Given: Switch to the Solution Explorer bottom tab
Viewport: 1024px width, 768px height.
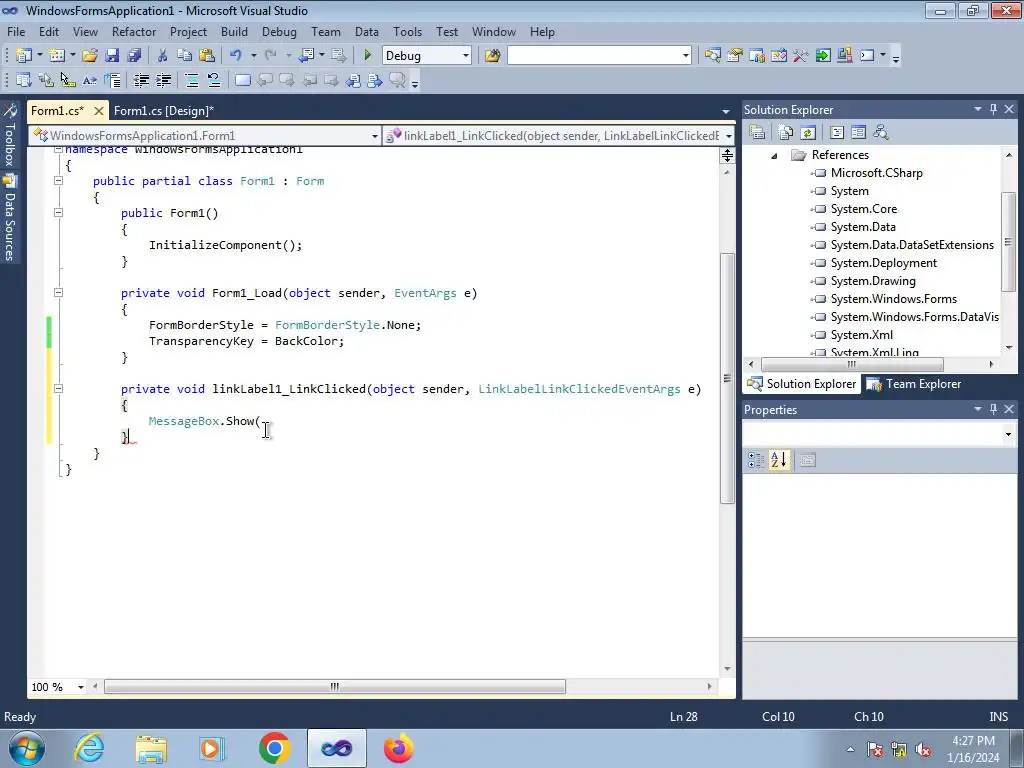Looking at the screenshot, I should [x=802, y=384].
